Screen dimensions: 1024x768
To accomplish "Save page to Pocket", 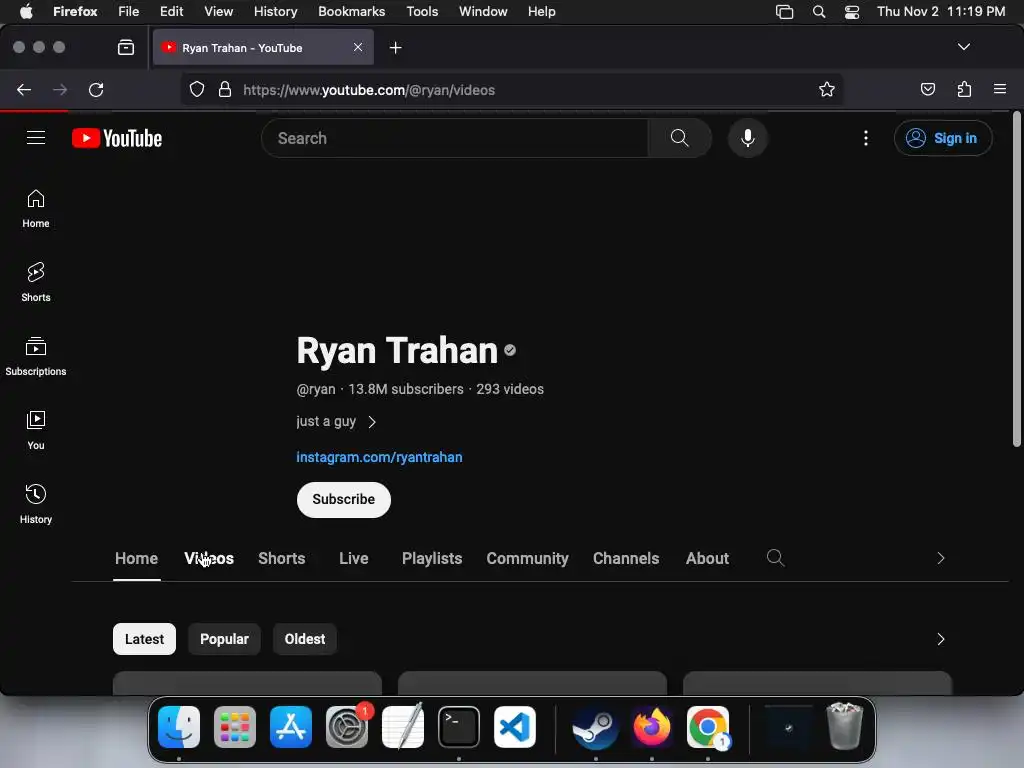I will [x=927, y=89].
